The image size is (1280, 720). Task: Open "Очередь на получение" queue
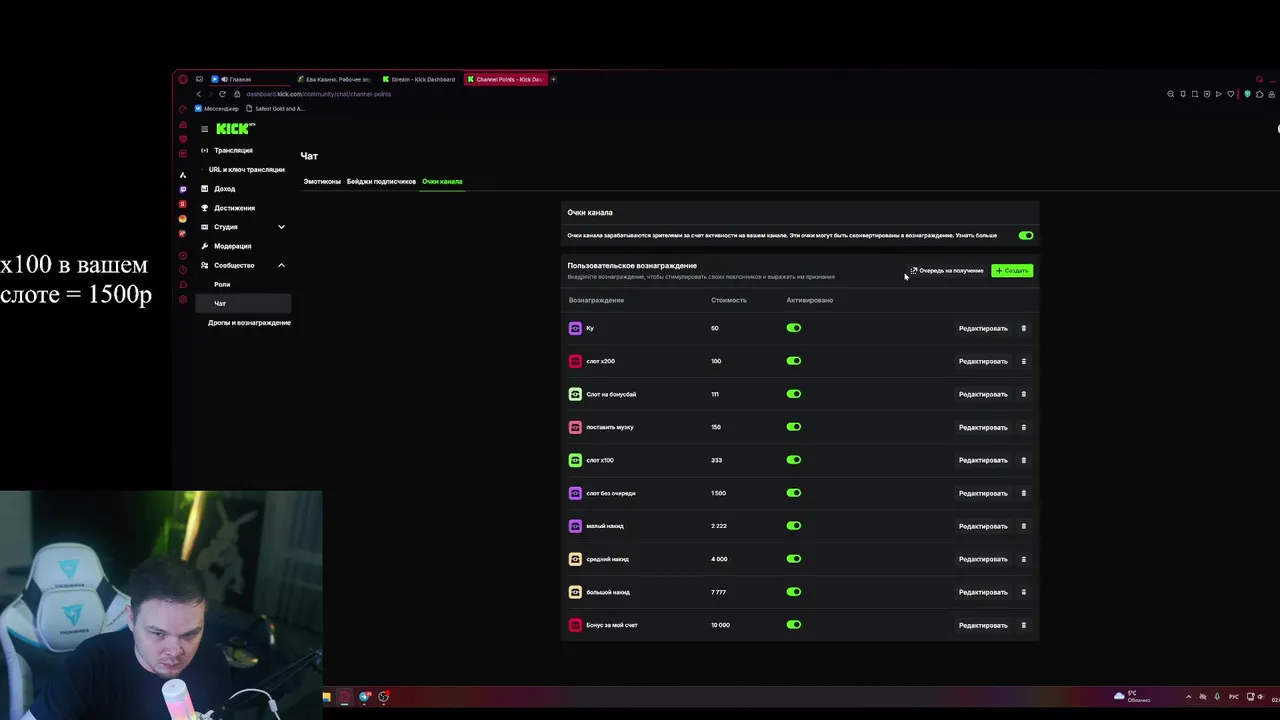coord(946,271)
